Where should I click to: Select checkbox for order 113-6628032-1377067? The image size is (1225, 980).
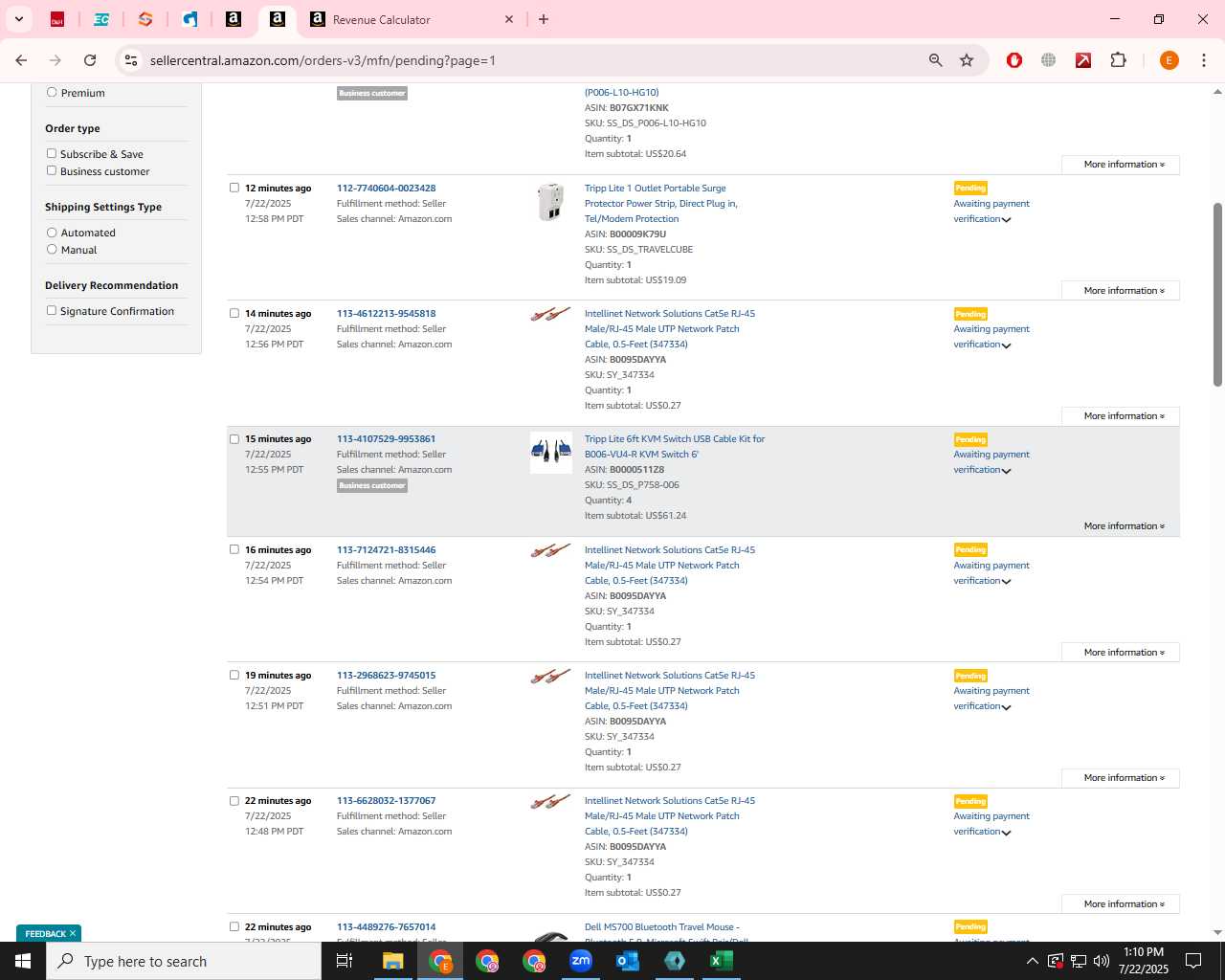click(x=234, y=800)
